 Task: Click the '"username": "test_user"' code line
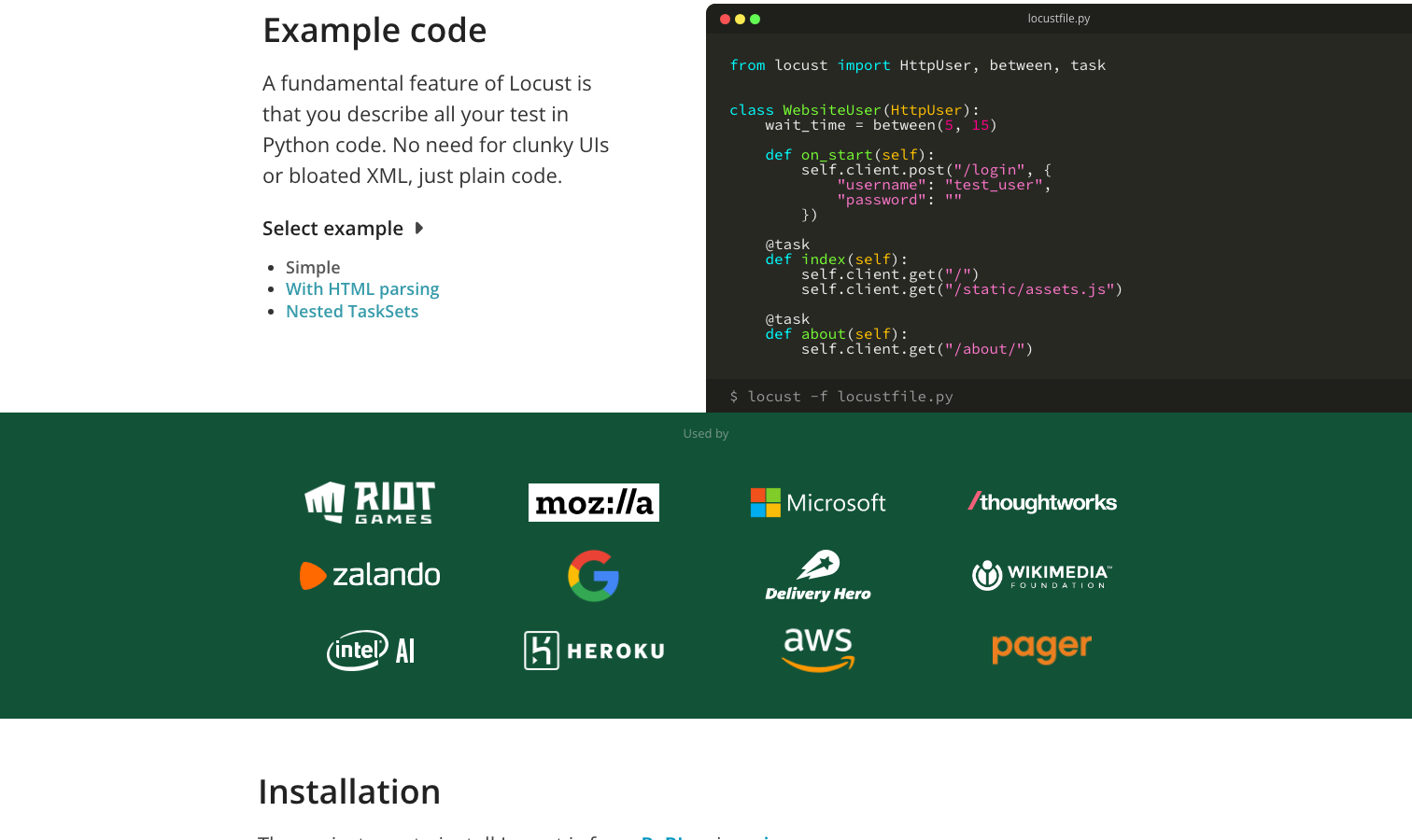[944, 185]
